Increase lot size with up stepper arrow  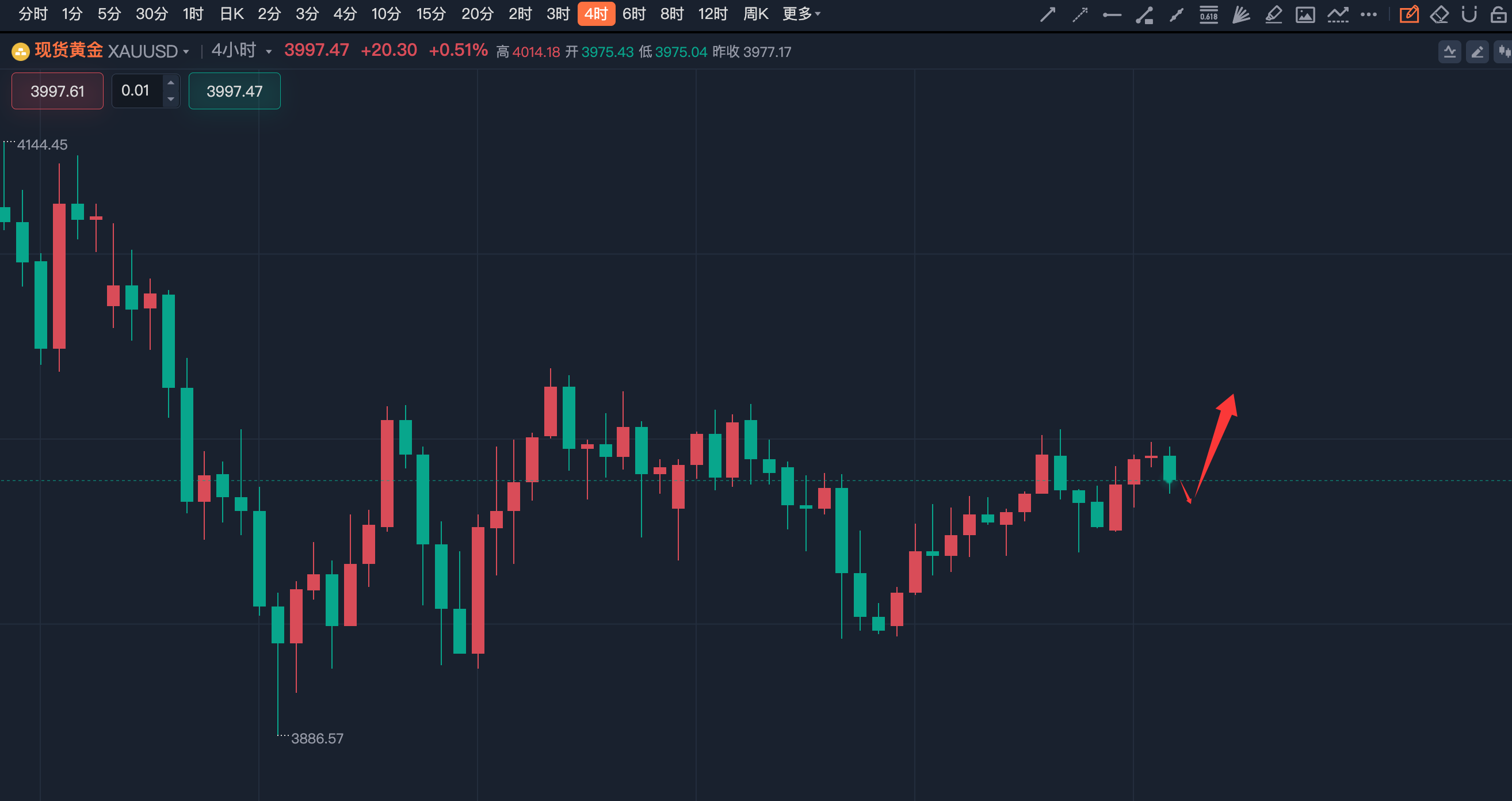[x=171, y=83]
